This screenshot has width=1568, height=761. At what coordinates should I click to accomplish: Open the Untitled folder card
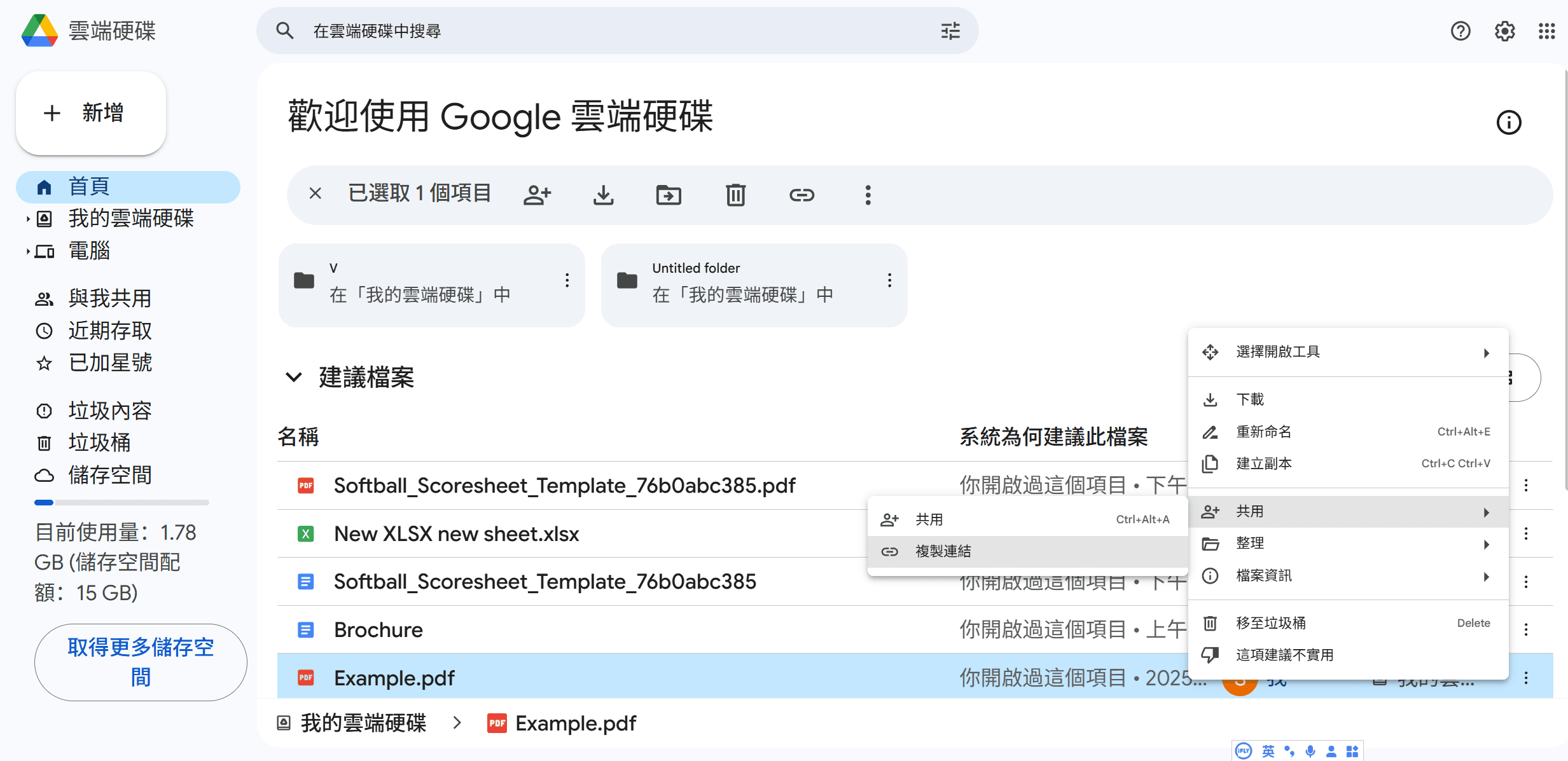coord(754,285)
